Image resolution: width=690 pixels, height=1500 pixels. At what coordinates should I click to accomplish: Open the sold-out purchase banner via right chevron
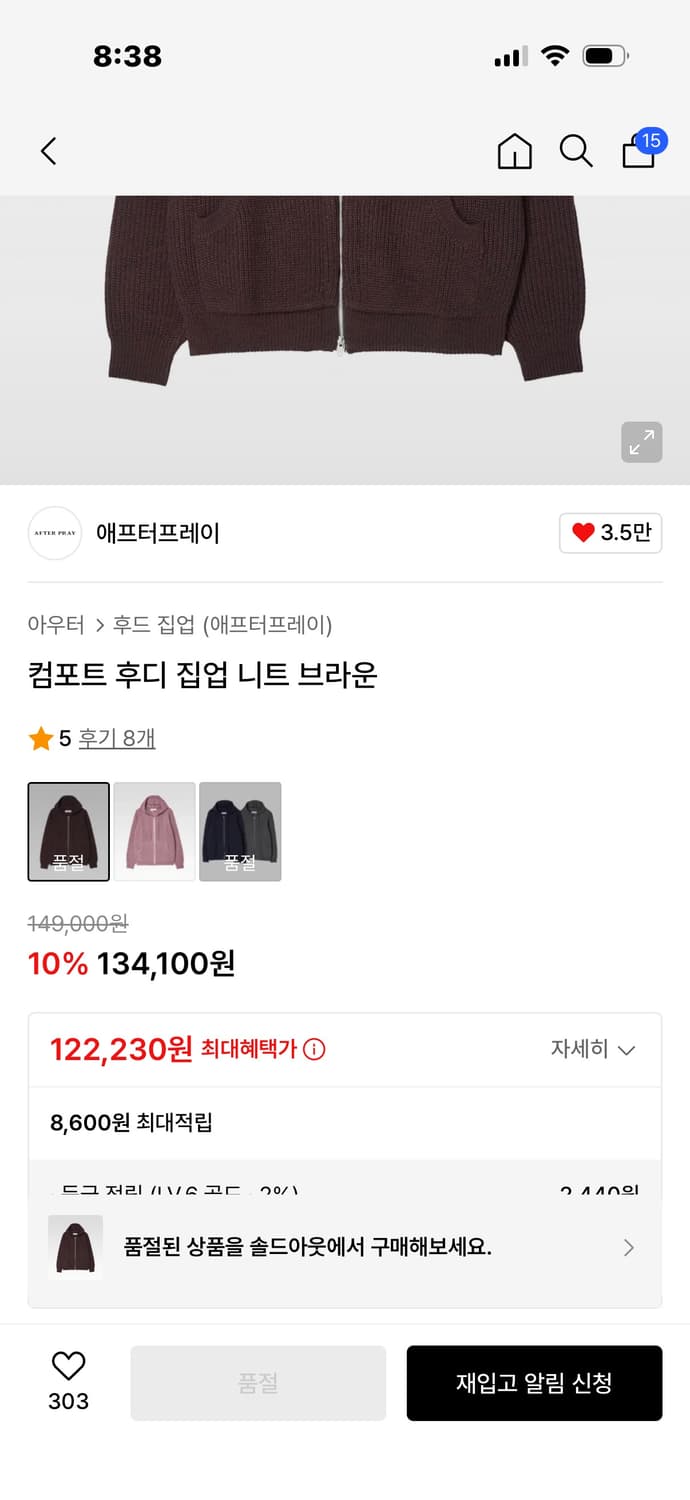(628, 1247)
